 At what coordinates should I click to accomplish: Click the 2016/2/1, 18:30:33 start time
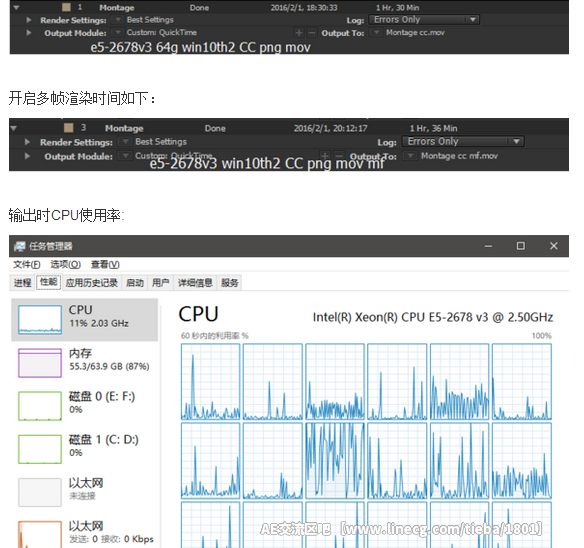point(304,8)
